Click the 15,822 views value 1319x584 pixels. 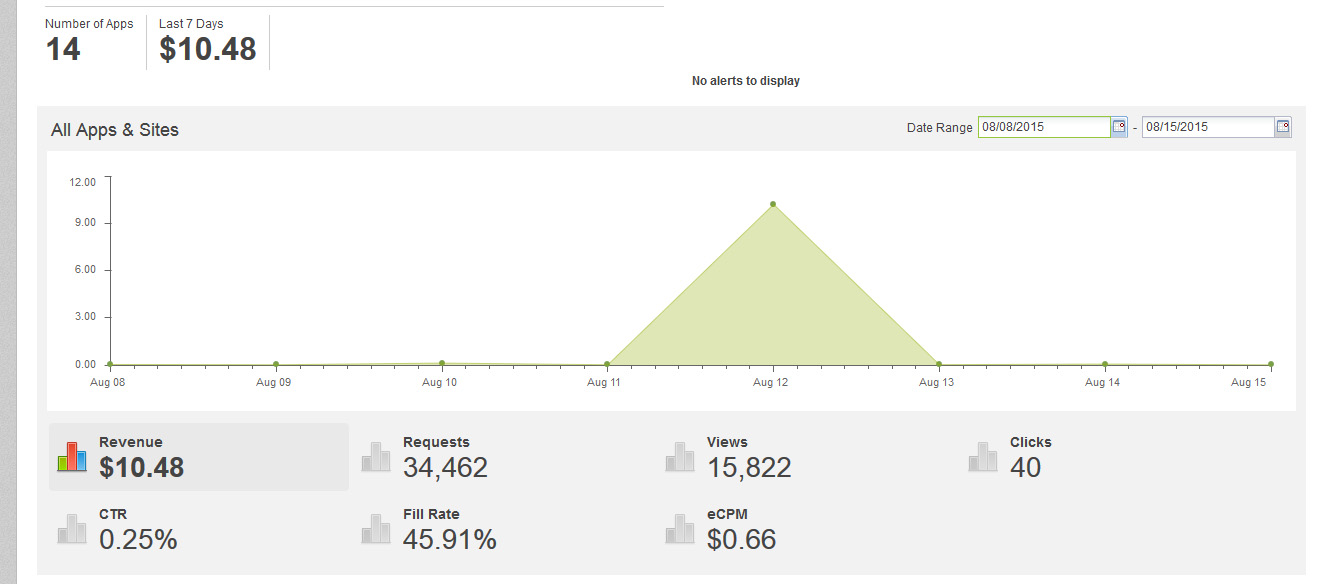pos(749,467)
